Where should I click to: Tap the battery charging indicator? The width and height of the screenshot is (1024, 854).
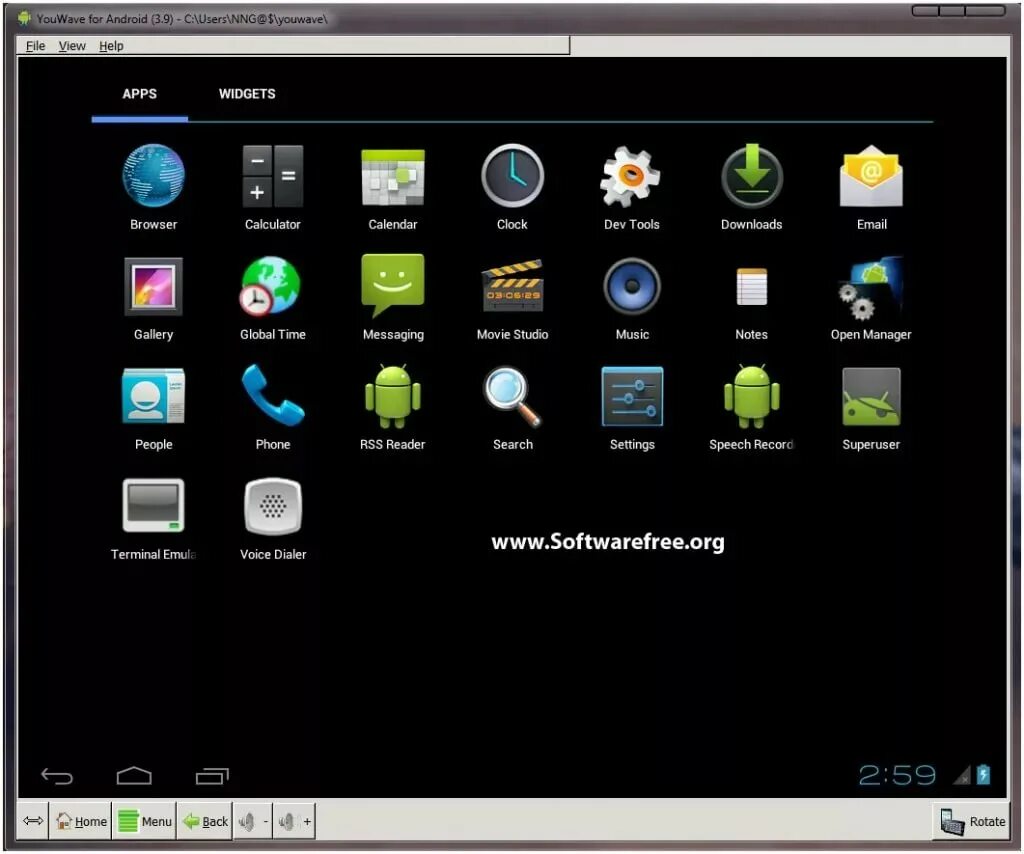[984, 774]
